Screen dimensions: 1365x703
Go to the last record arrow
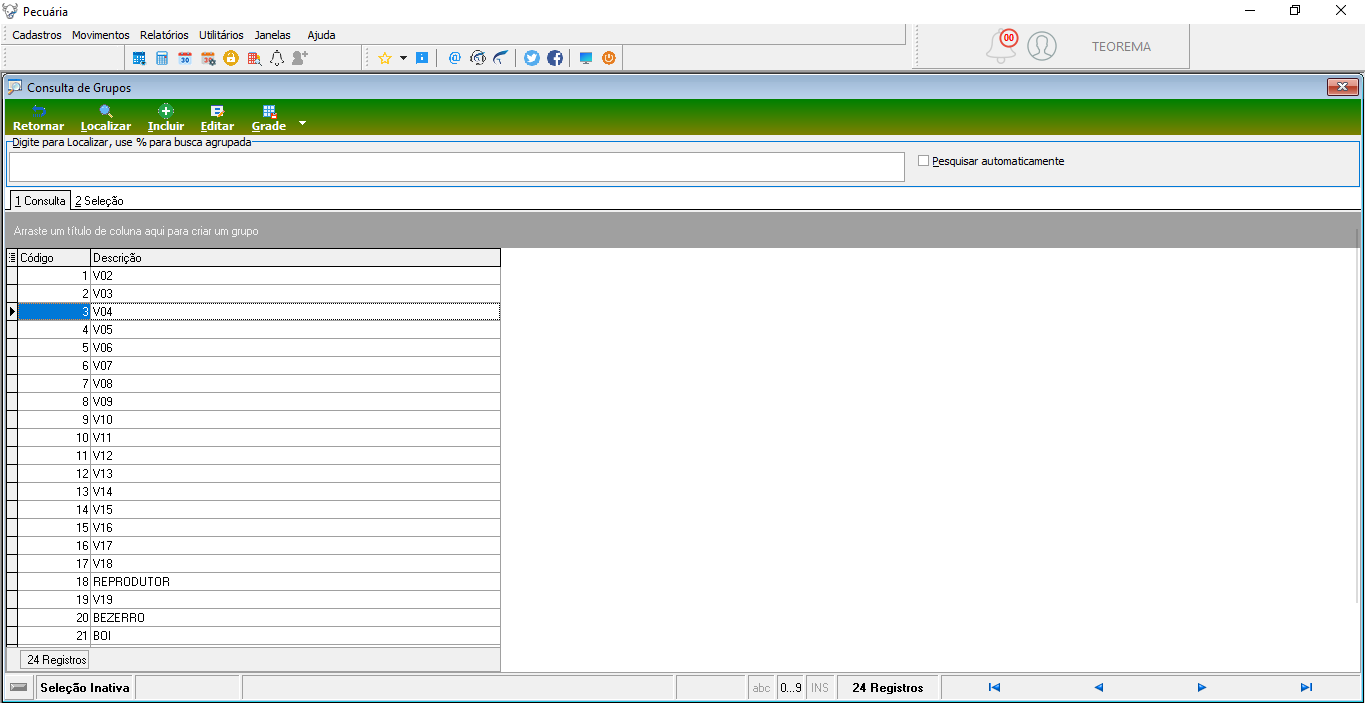point(1306,687)
